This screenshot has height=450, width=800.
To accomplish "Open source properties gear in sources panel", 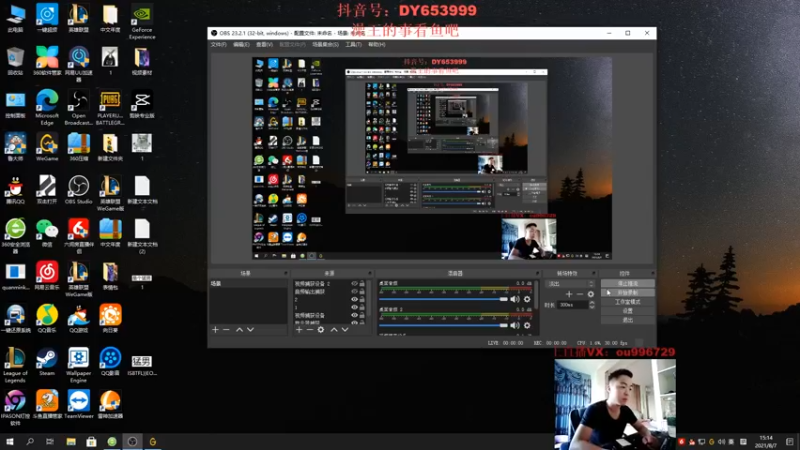I will (320, 330).
